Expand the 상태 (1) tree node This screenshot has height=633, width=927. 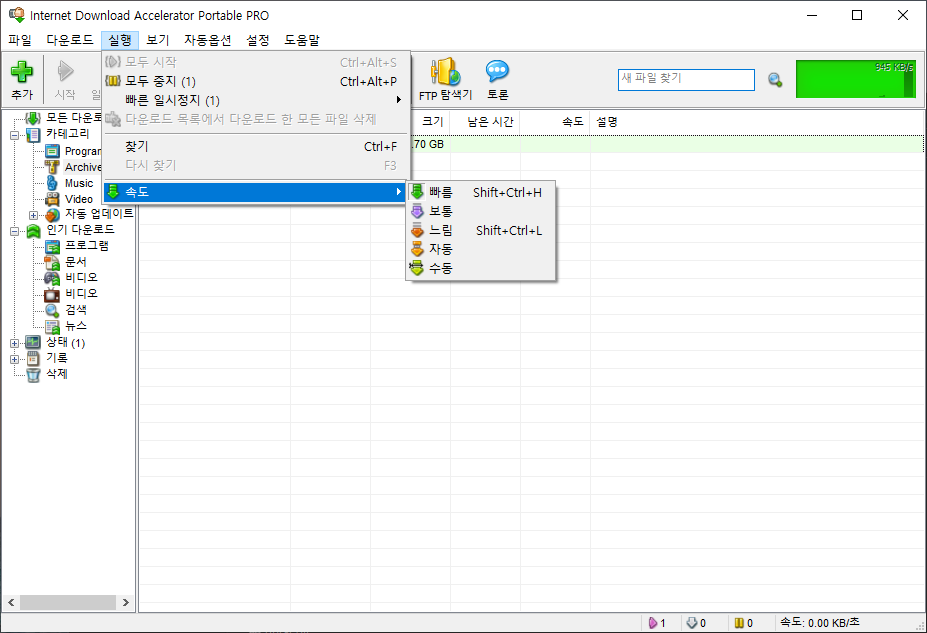(14, 343)
